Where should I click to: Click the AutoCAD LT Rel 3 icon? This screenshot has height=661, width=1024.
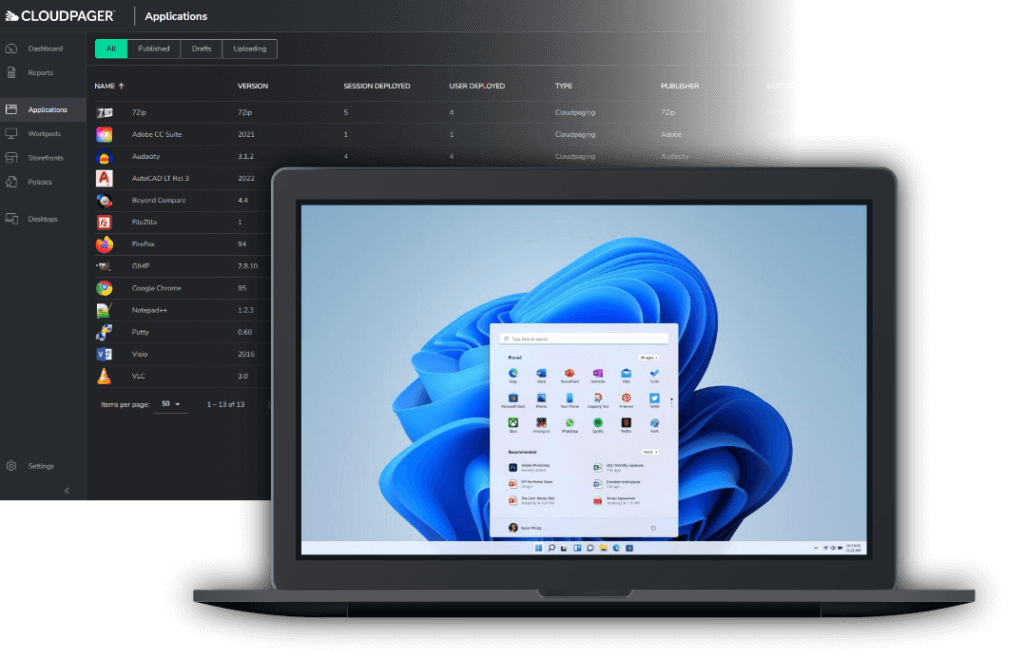click(104, 178)
